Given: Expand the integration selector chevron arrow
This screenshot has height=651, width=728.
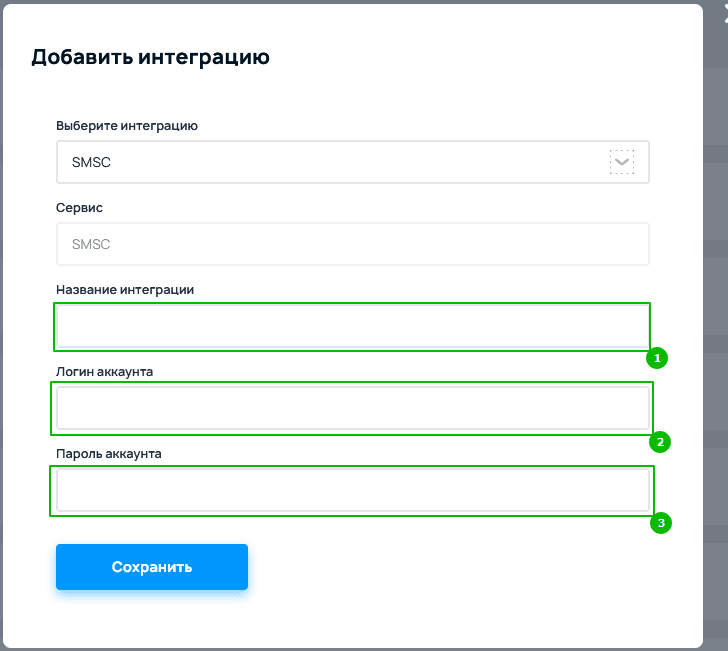Looking at the screenshot, I should coord(622,162).
